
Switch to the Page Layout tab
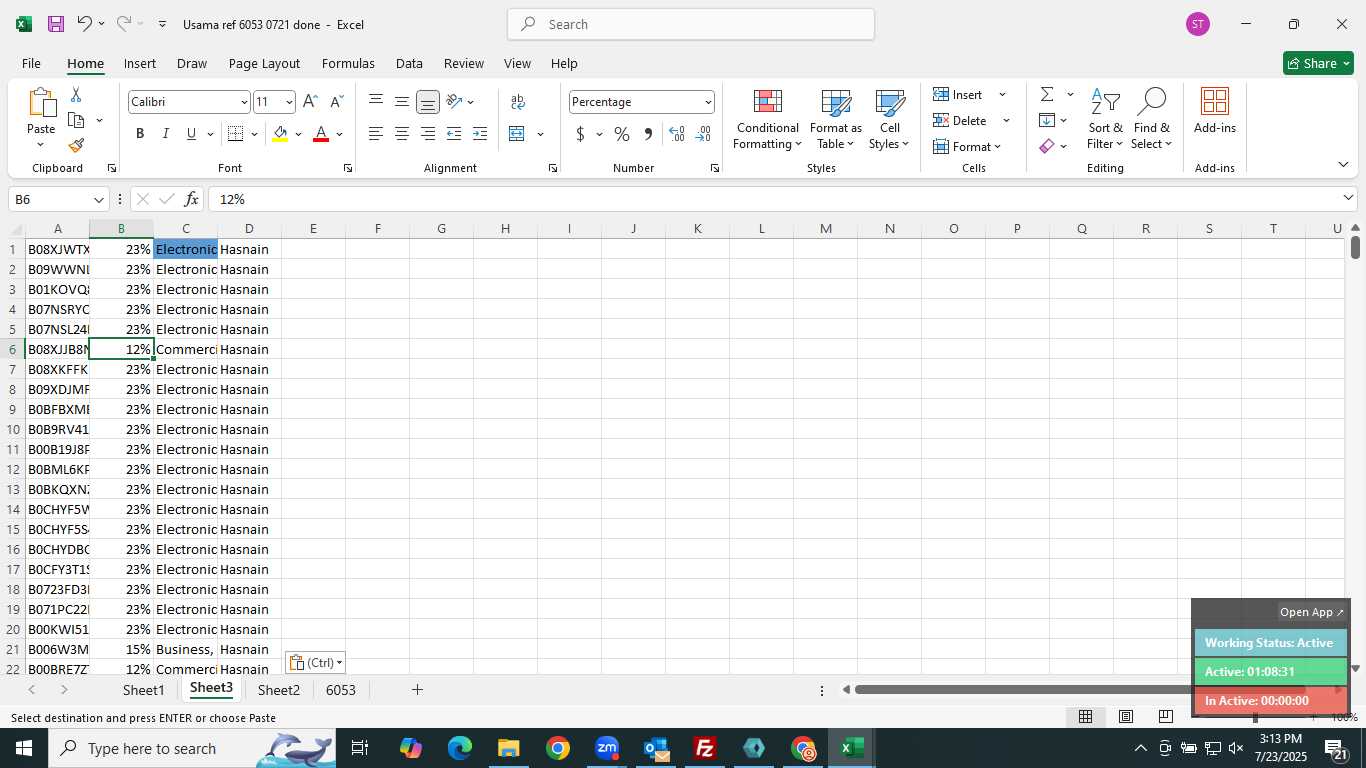pos(264,63)
